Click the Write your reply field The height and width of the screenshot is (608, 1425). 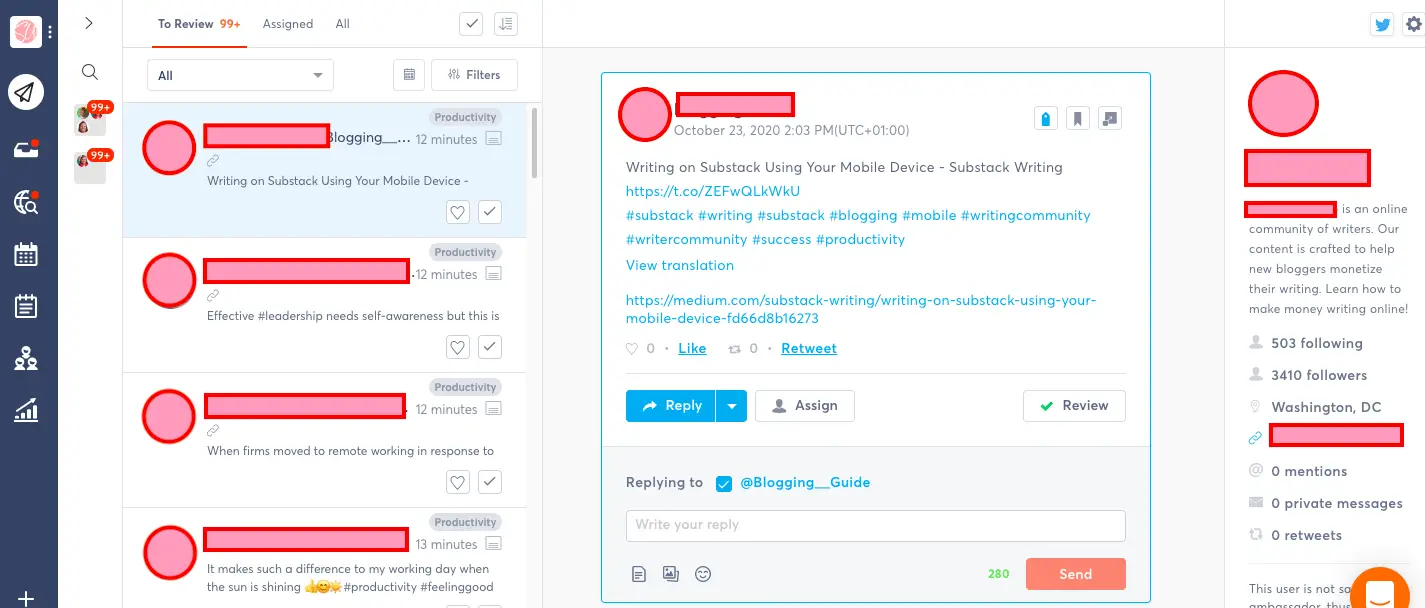click(x=876, y=525)
